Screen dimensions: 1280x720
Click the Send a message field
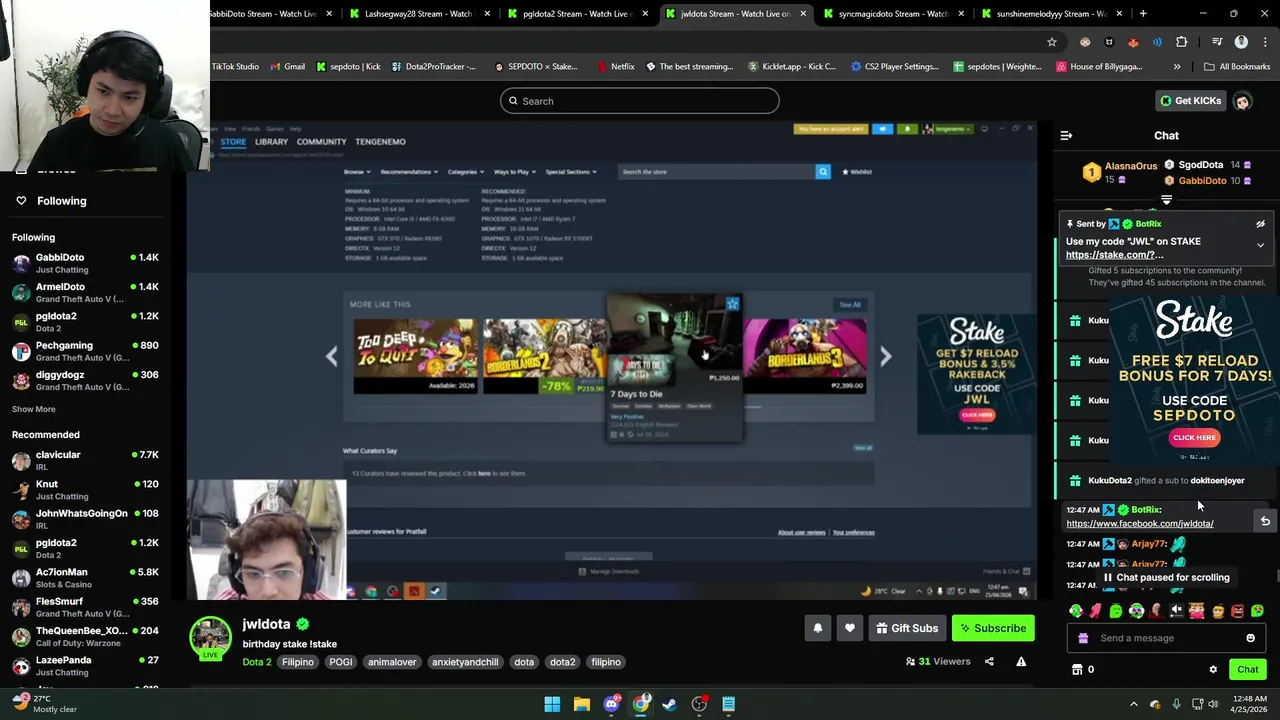pos(1166,638)
